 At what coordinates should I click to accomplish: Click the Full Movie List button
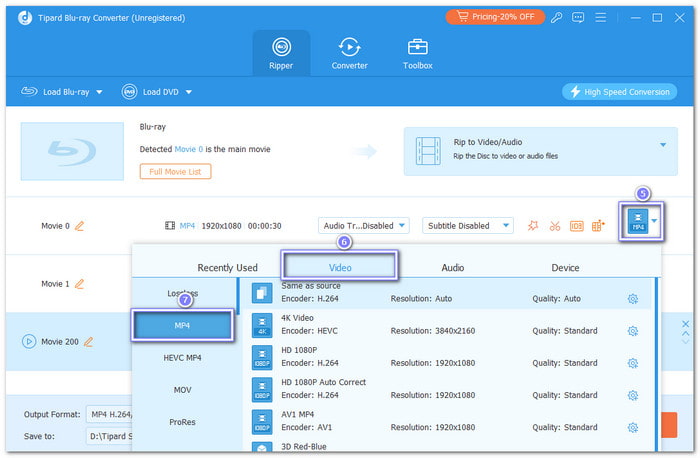[175, 171]
